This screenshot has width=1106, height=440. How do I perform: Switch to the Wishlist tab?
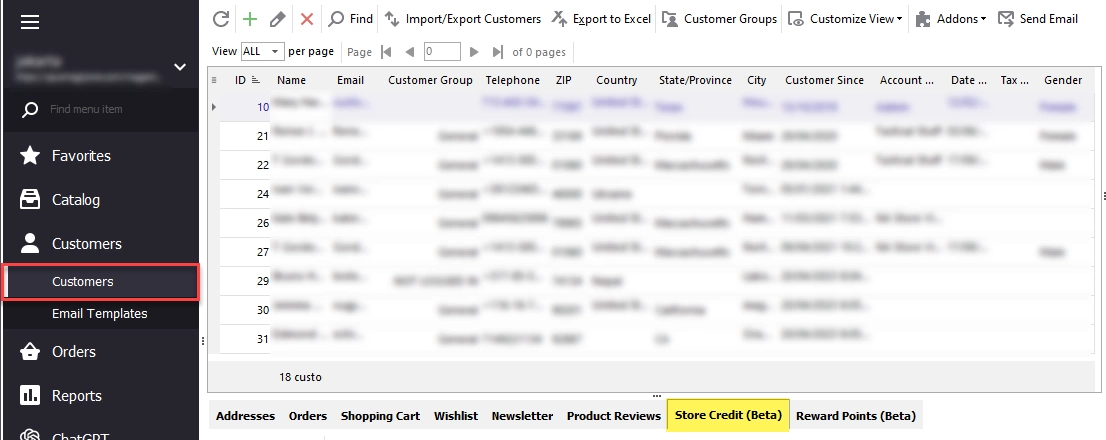pyautogui.click(x=456, y=416)
